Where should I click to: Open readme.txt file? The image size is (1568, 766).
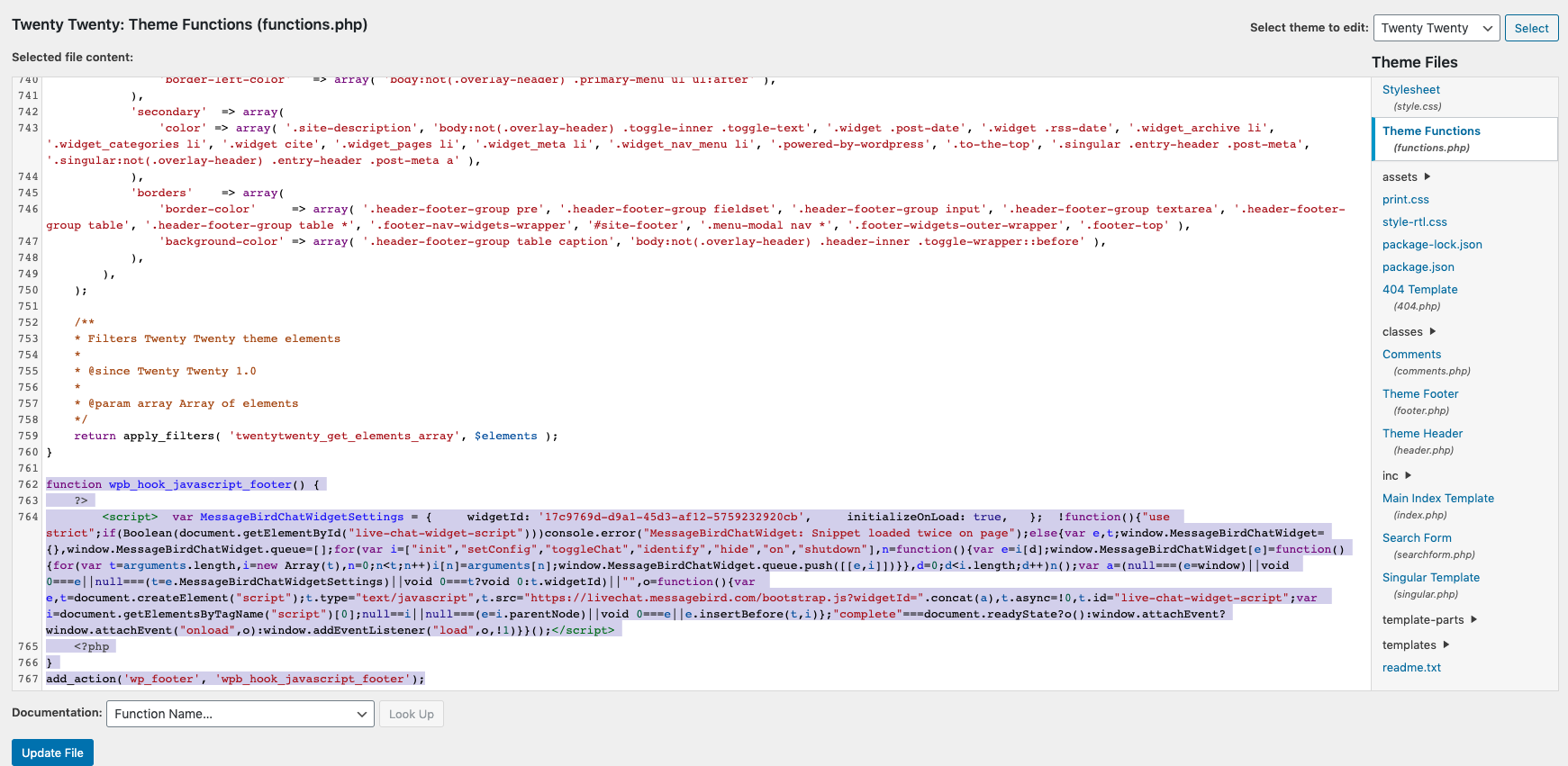(1411, 668)
